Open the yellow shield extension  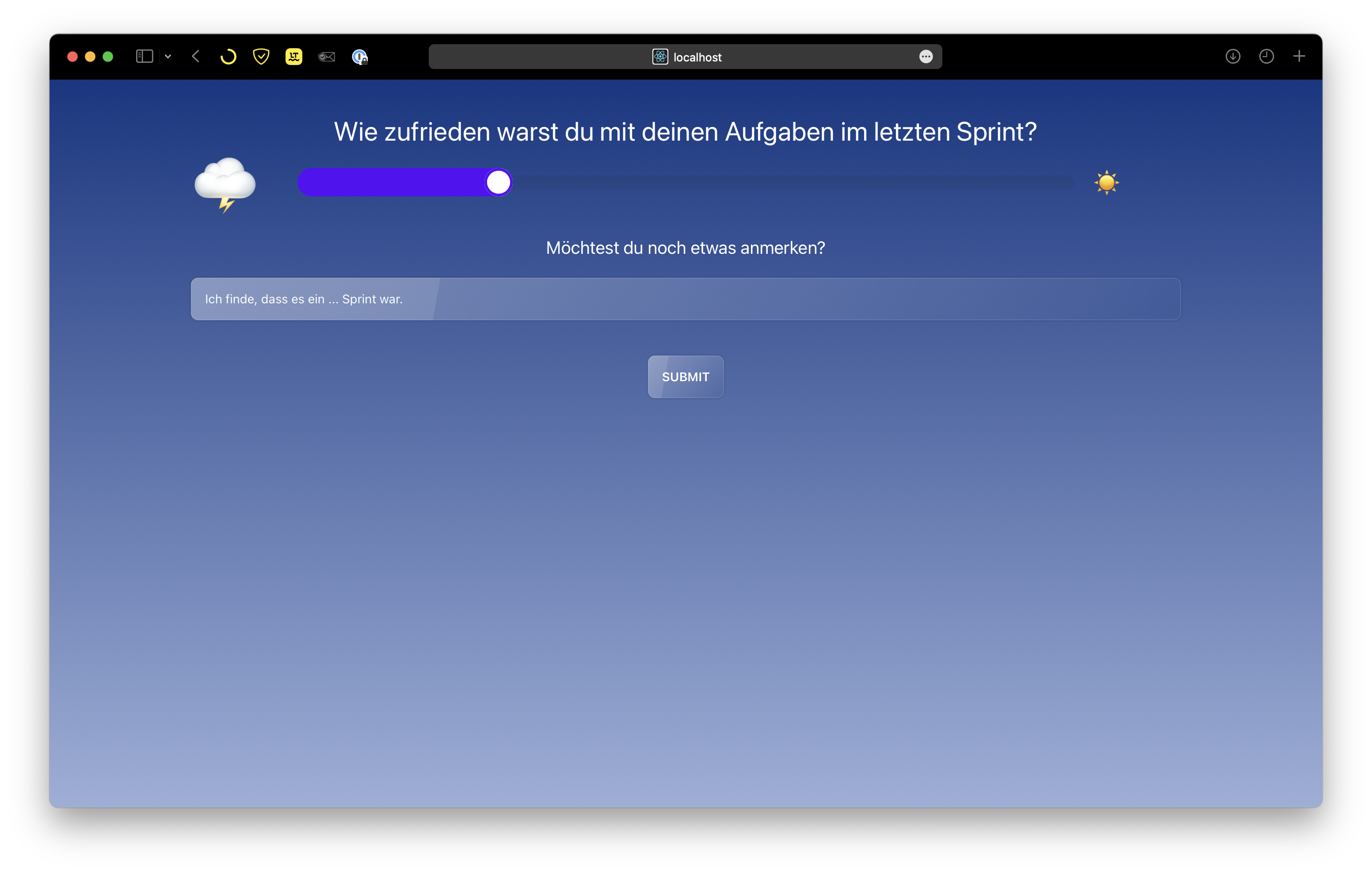[x=261, y=57]
